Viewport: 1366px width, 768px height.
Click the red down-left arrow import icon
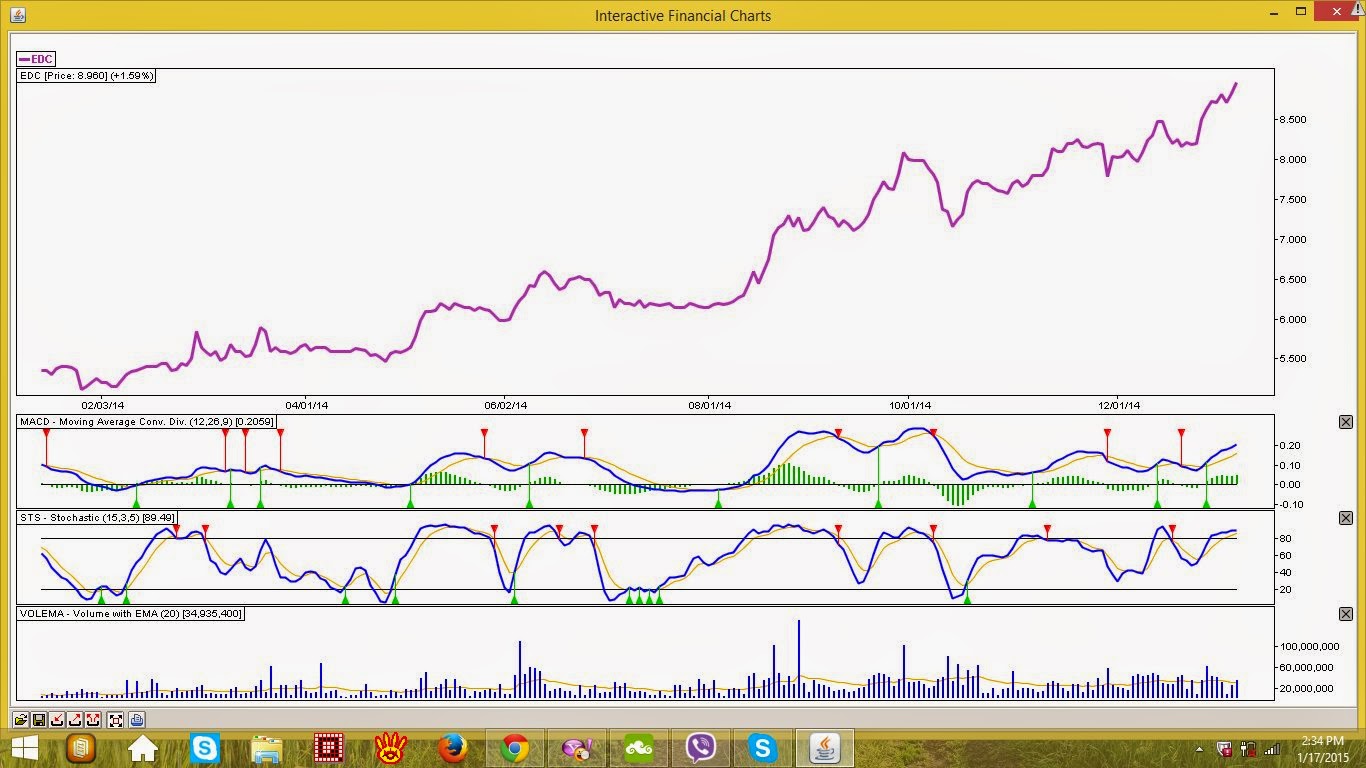point(57,719)
